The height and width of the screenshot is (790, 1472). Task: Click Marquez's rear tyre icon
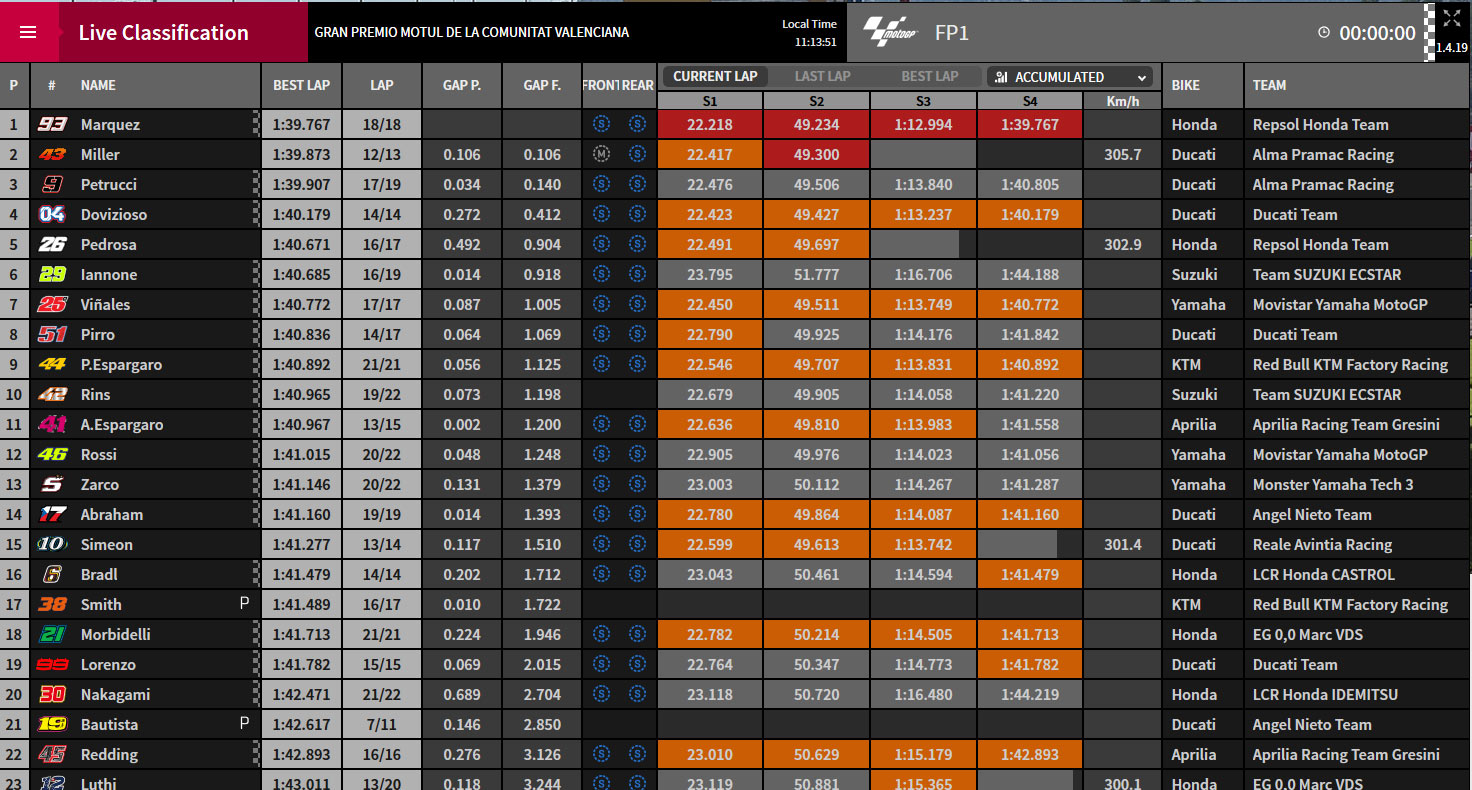637,124
